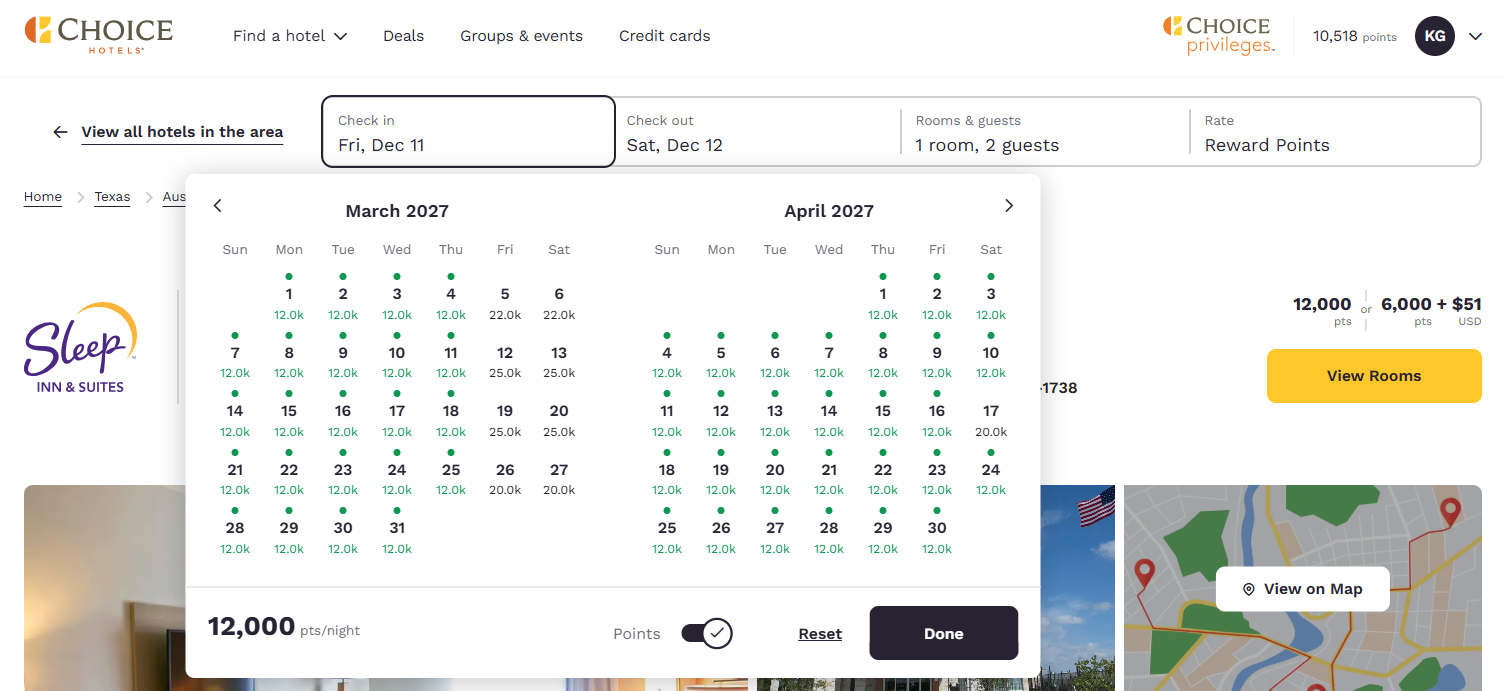
Task: Click the View Rooms button
Action: 1374,376
